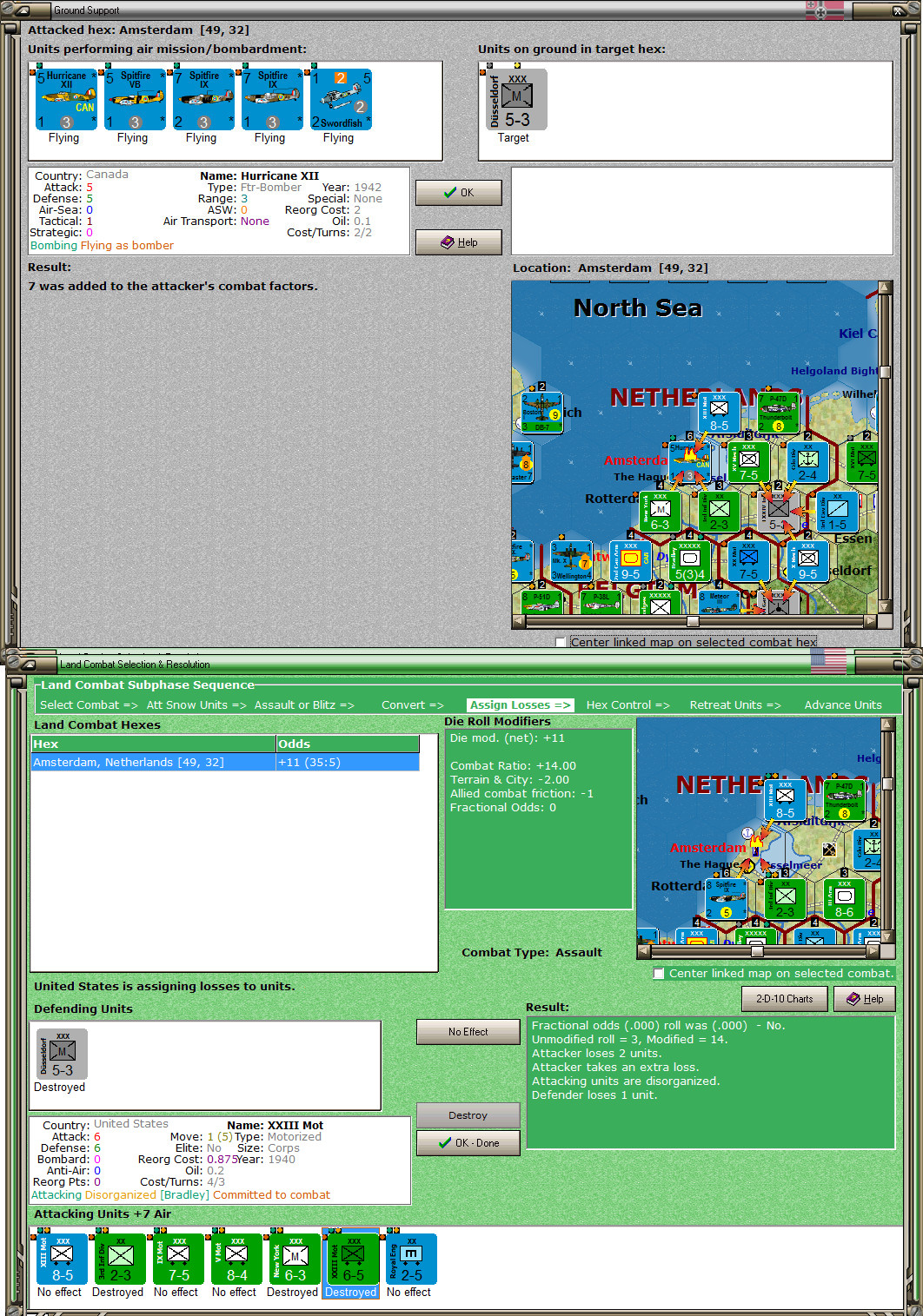Viewport: 923px width, 1316px height.
Task: Click scroll up arrow on Ground Support map
Action: pos(885,288)
